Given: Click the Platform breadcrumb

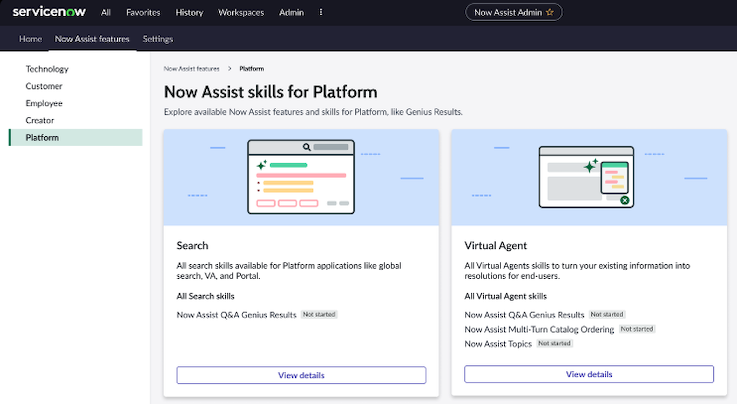Looking at the screenshot, I should pyautogui.click(x=251, y=69).
